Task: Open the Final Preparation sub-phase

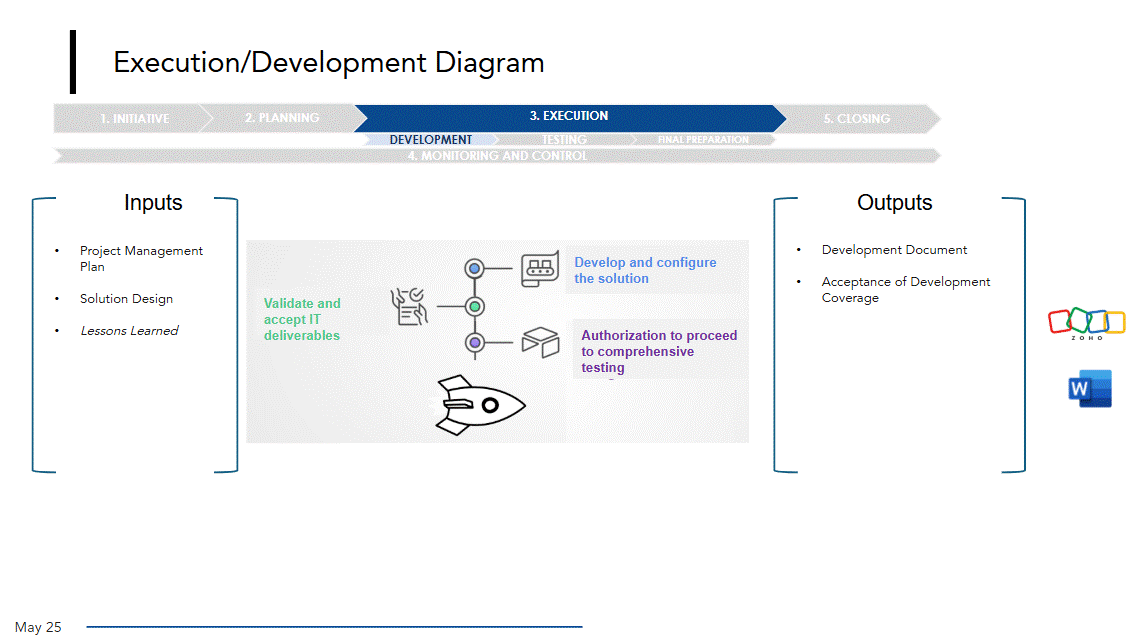Action: coord(703,140)
